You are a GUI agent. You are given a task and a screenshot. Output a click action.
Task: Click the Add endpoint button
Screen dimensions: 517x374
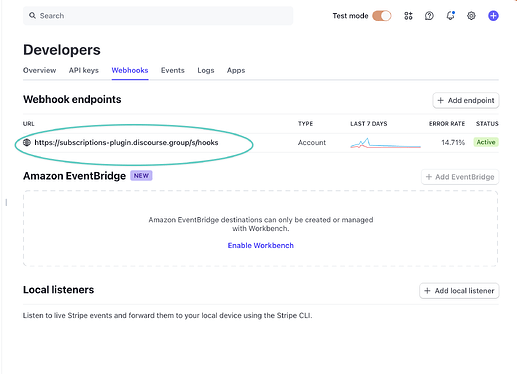(x=466, y=100)
